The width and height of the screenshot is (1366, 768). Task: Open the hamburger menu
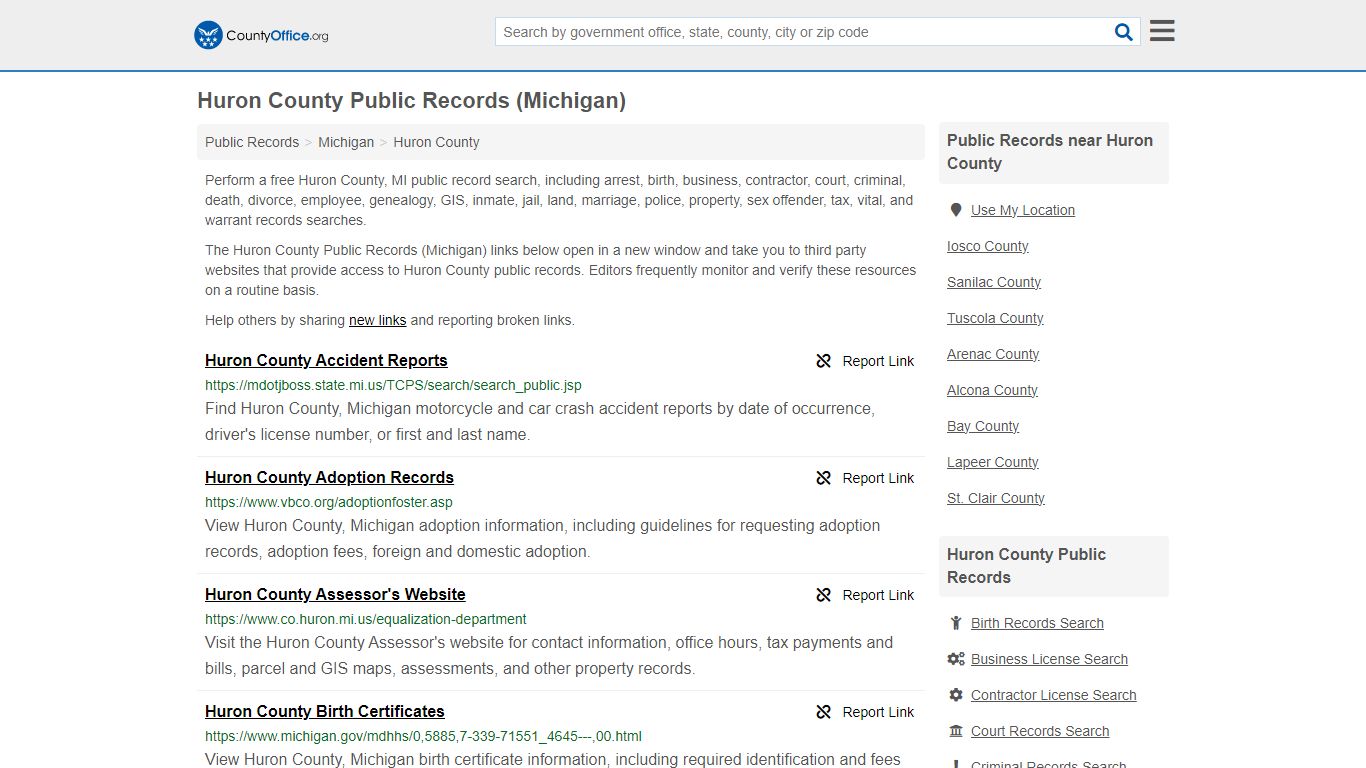tap(1162, 31)
